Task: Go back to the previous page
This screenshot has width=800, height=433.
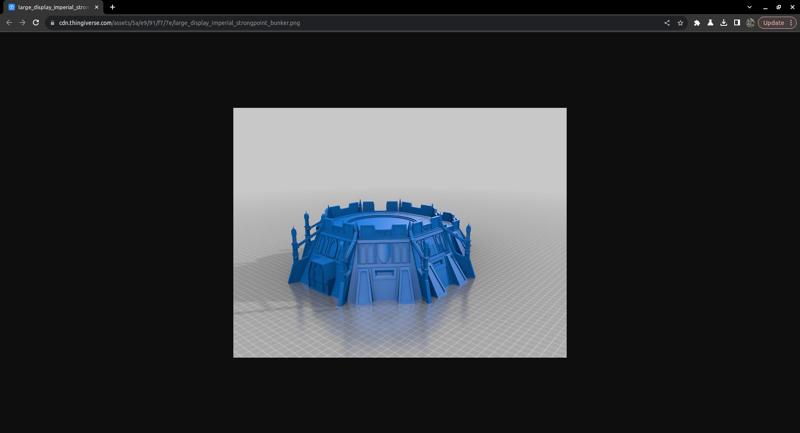Action: tap(9, 22)
